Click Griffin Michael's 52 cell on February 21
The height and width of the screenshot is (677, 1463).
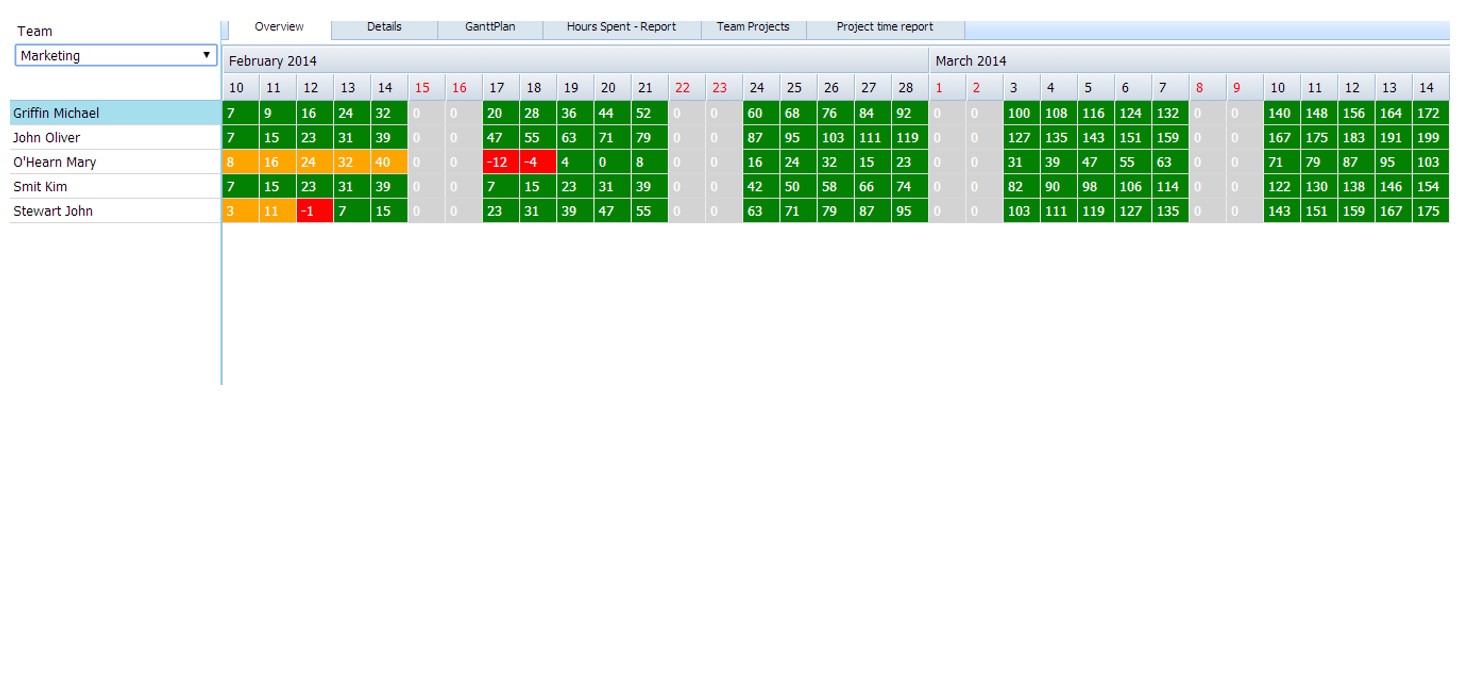[x=650, y=113]
